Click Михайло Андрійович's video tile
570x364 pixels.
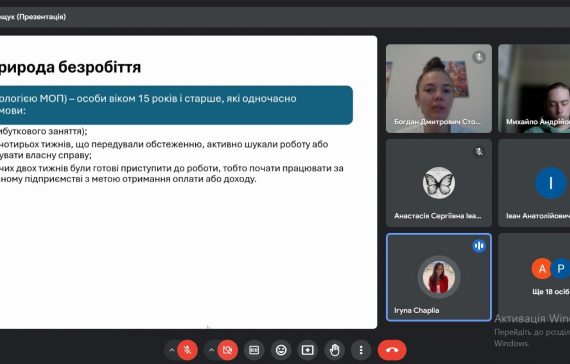tap(534, 88)
